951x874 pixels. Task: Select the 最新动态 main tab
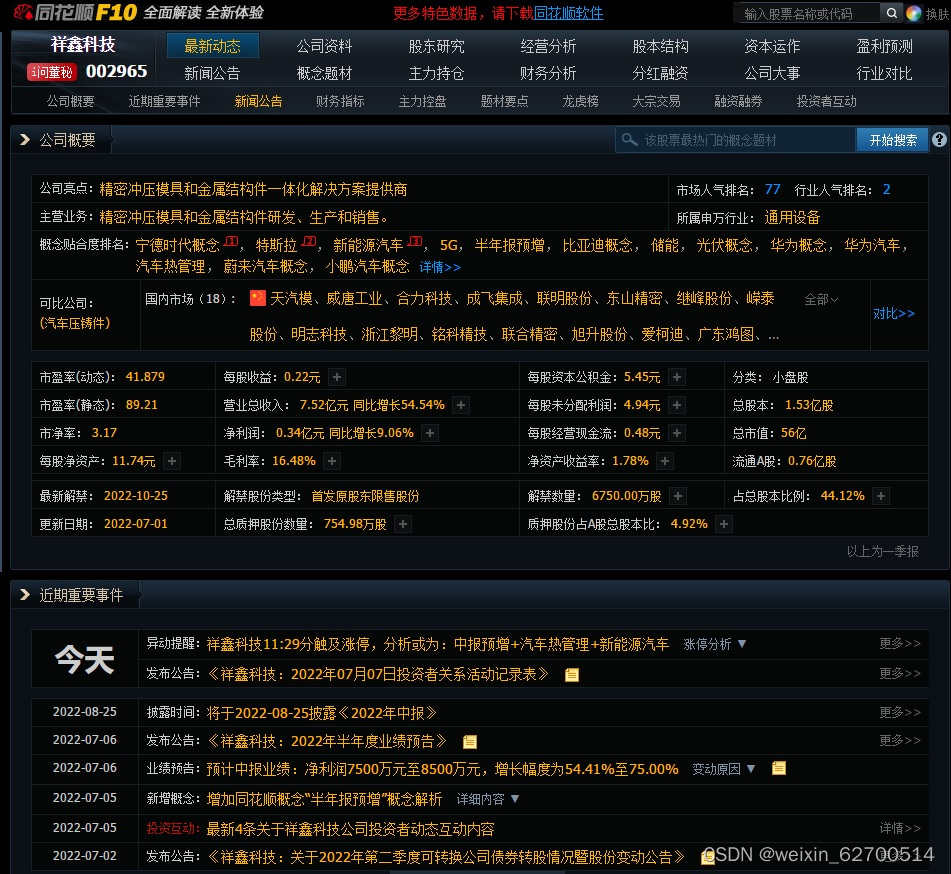click(x=212, y=46)
